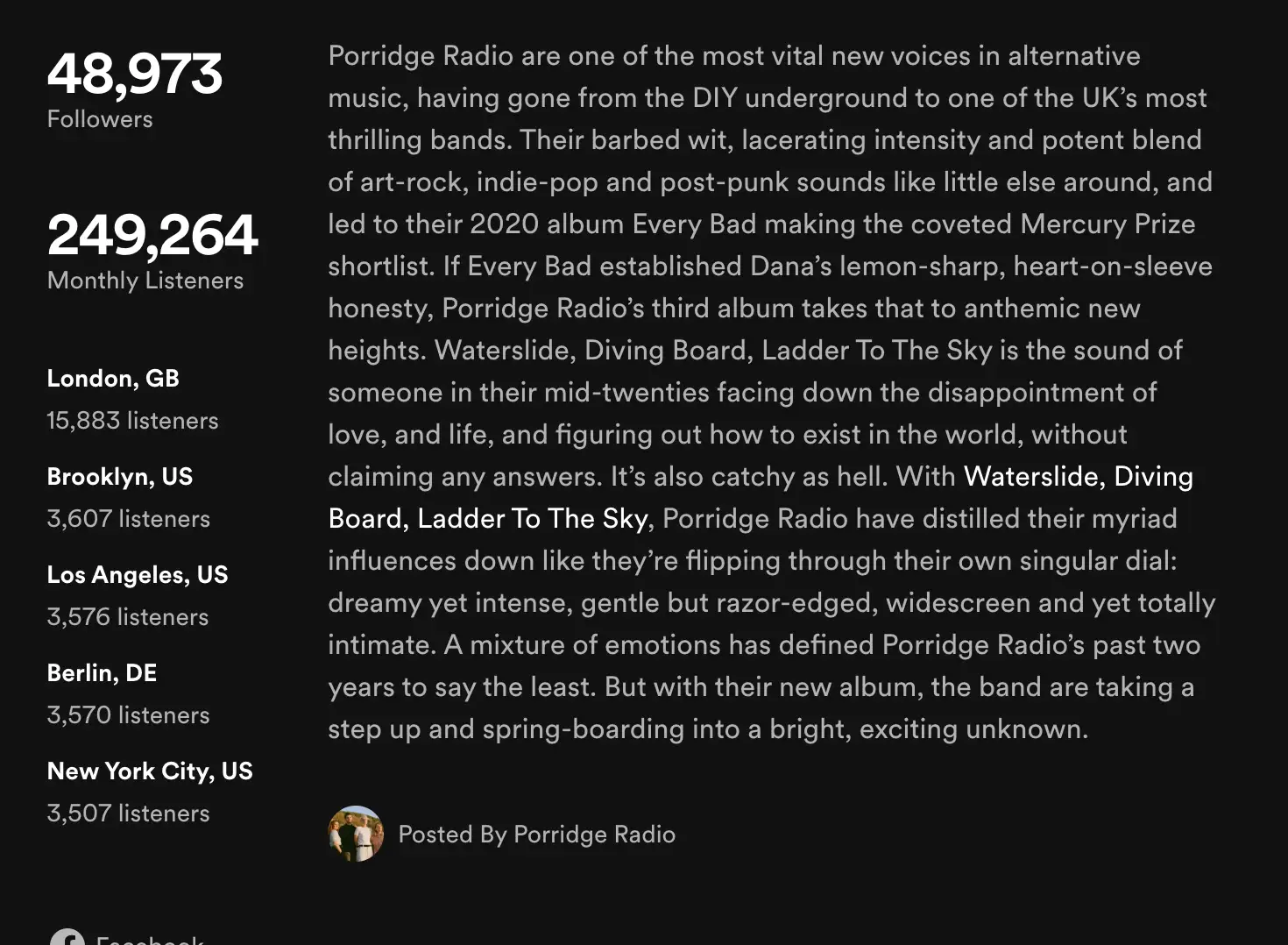Click the 249,264 monthly listeners number
This screenshot has height=945, width=1288.
152,235
